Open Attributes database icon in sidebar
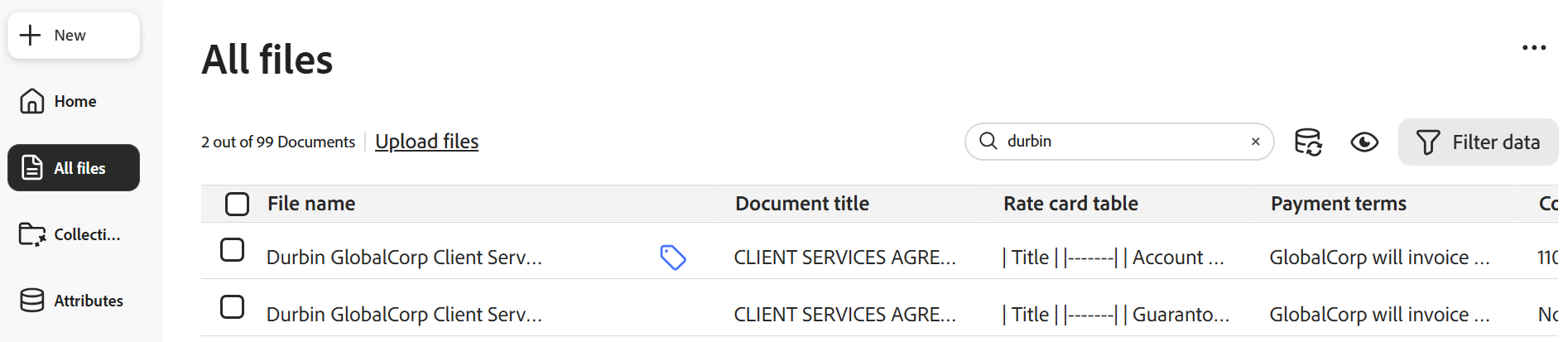This screenshot has width=1568, height=342. [32, 301]
